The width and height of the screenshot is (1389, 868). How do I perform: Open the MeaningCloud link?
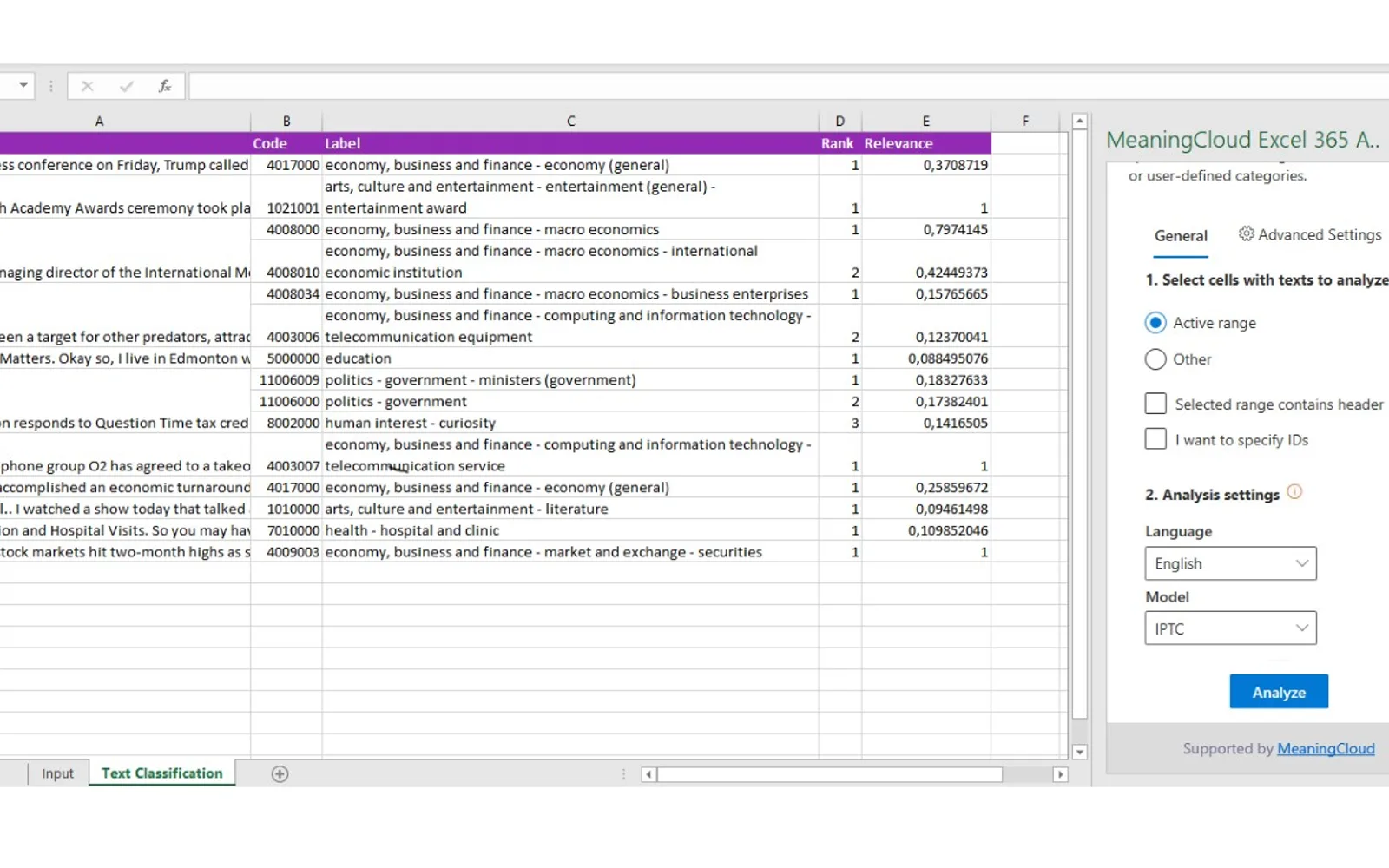click(x=1326, y=749)
